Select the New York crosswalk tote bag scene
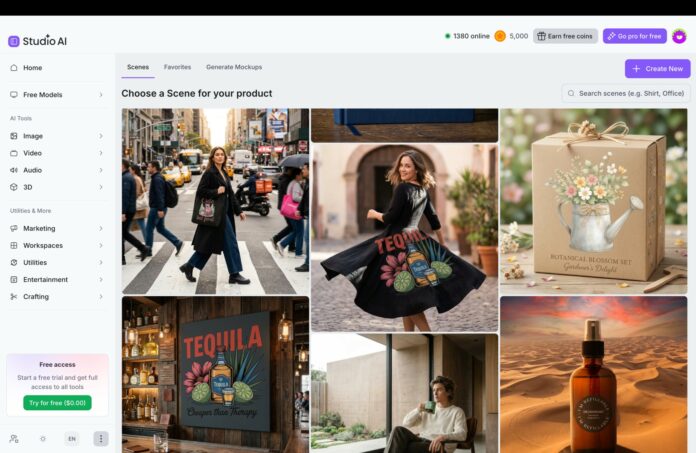The width and height of the screenshot is (696, 453). pyautogui.click(x=215, y=201)
